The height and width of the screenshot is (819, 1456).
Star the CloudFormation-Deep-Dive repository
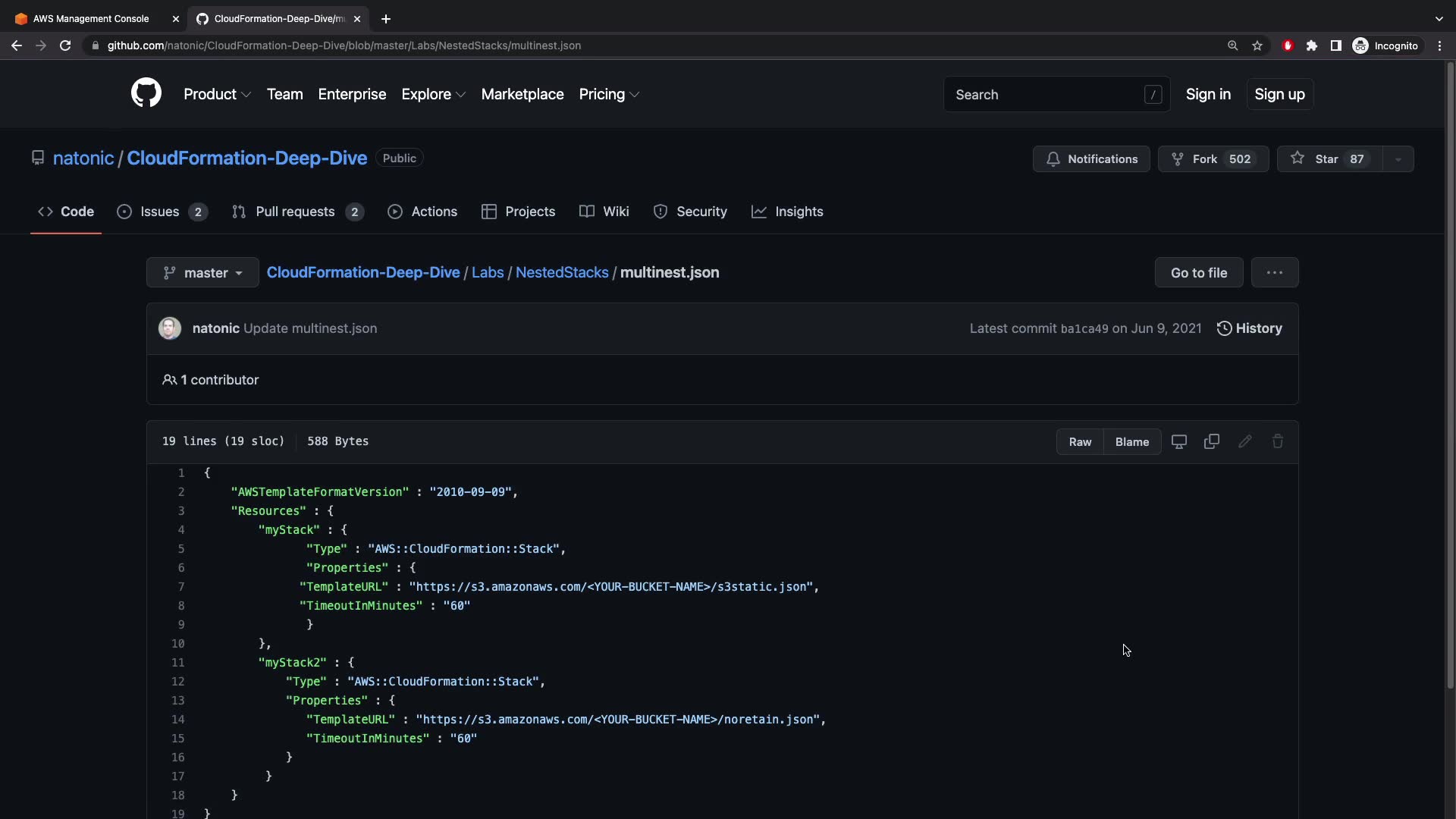pyautogui.click(x=1329, y=159)
